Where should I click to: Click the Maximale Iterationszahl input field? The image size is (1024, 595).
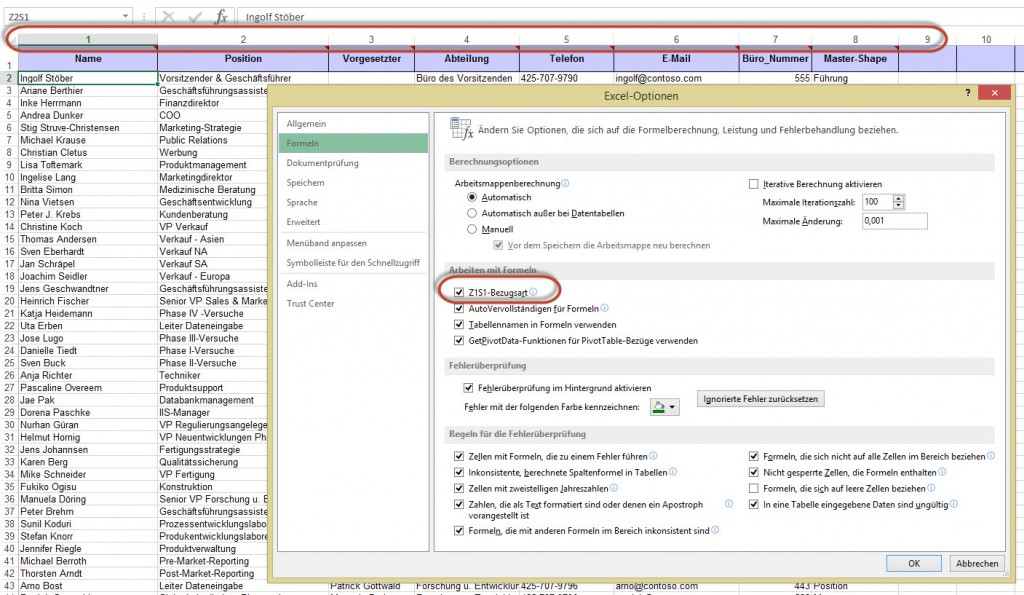[877, 202]
